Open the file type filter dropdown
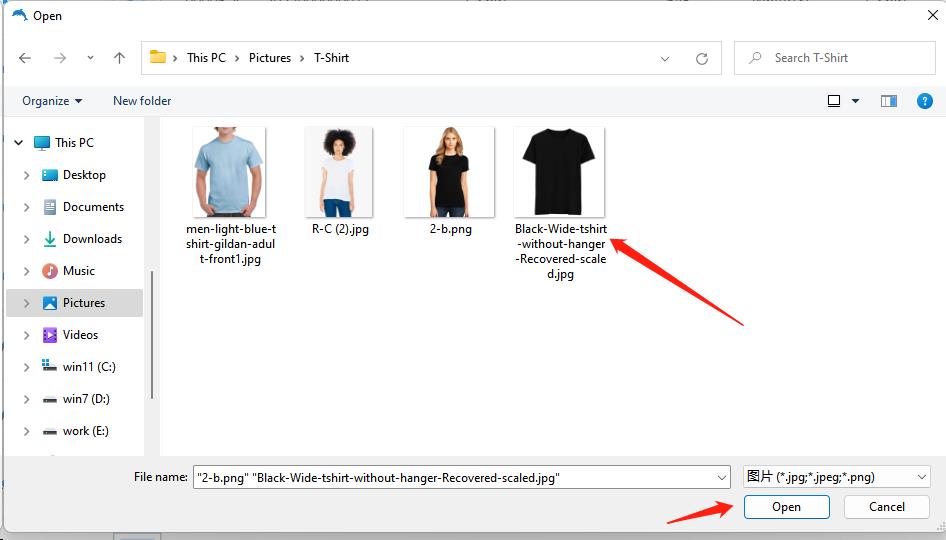 coord(836,478)
